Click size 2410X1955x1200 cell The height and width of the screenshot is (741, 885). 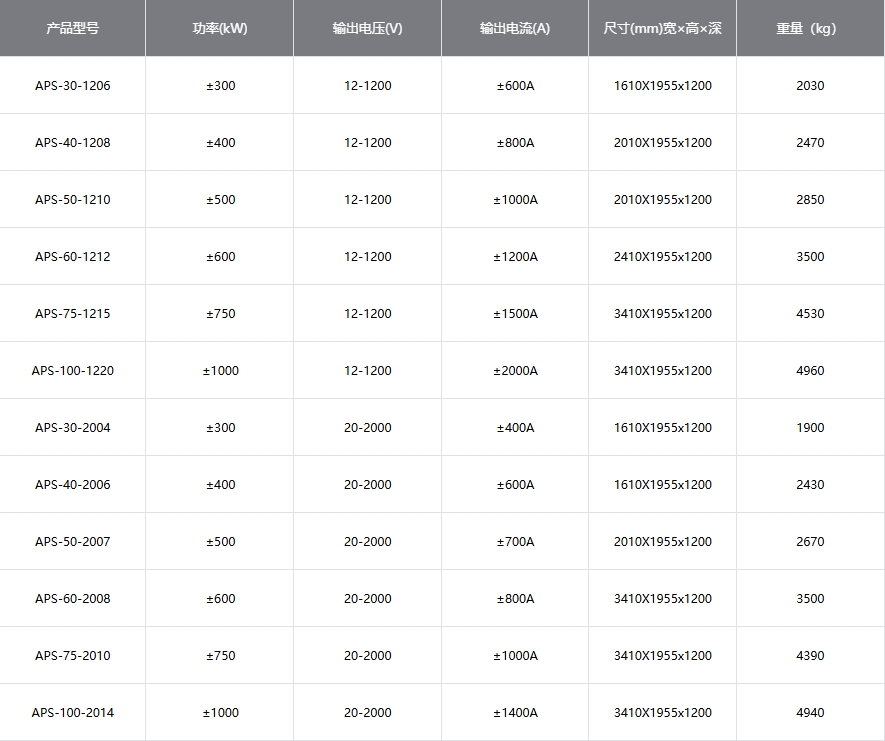(x=663, y=257)
